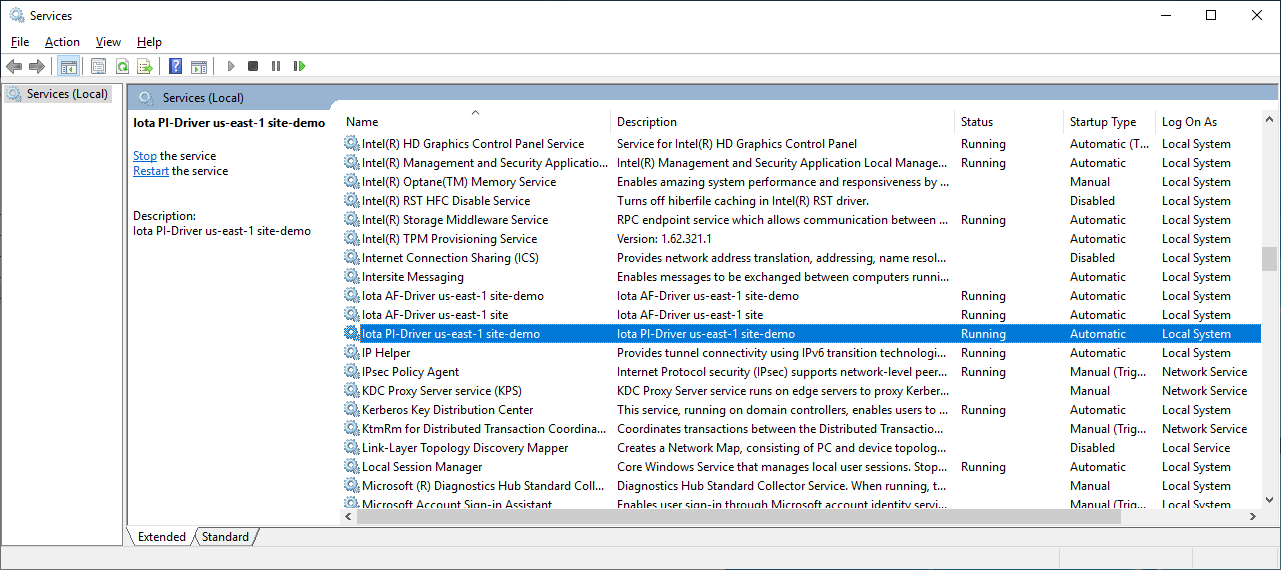Image resolution: width=1281 pixels, height=570 pixels.
Task: Select Iota PI-Driver us-east-1 site-demo row name
Action: coord(451,334)
